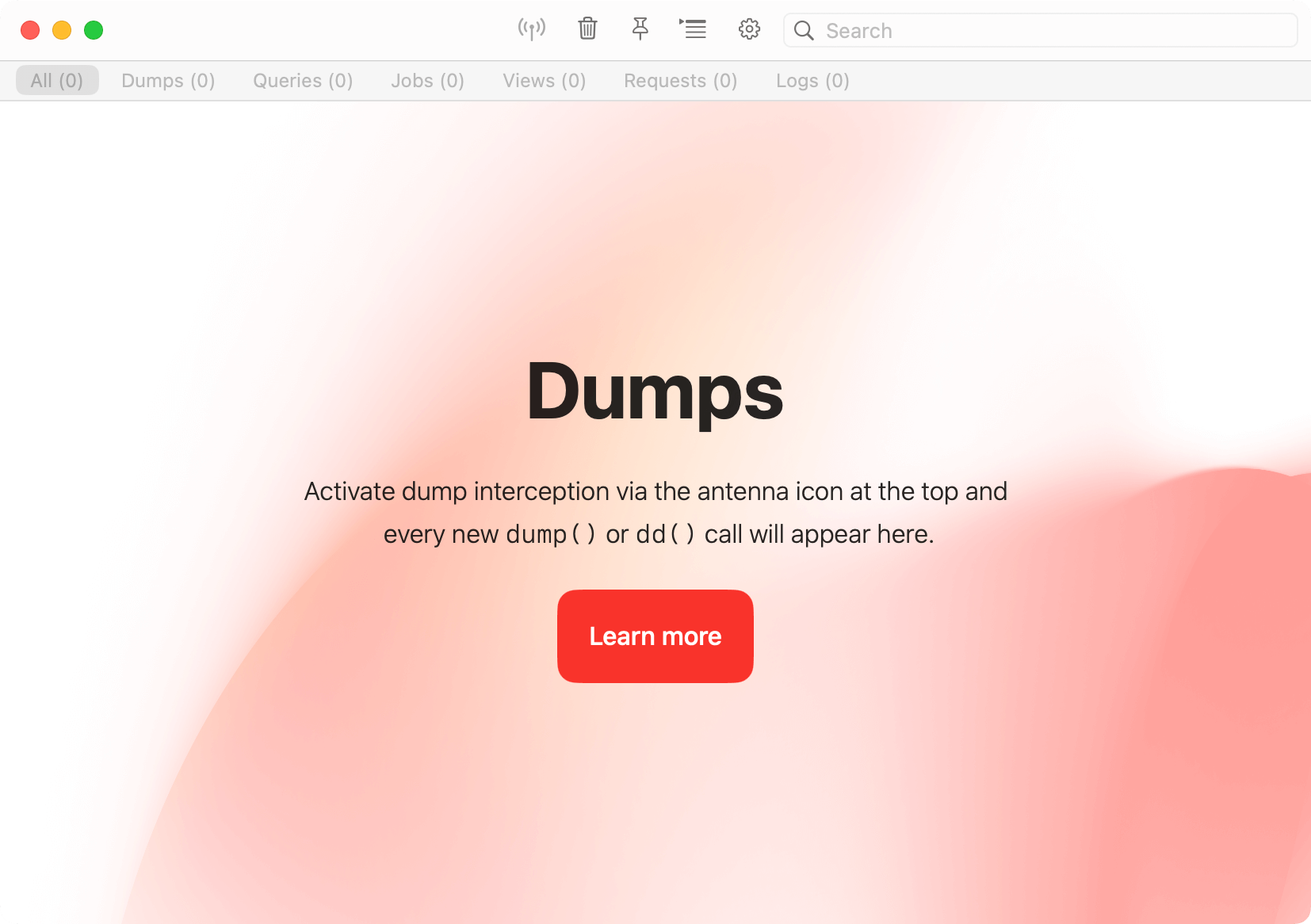The image size is (1311, 924).
Task: View the Requests tab
Action: click(680, 80)
